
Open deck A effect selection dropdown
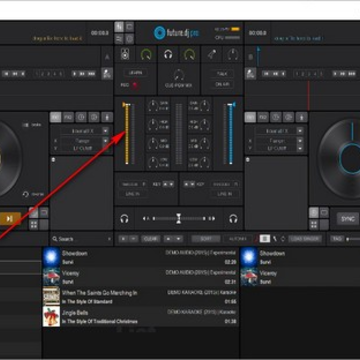coord(105,131)
